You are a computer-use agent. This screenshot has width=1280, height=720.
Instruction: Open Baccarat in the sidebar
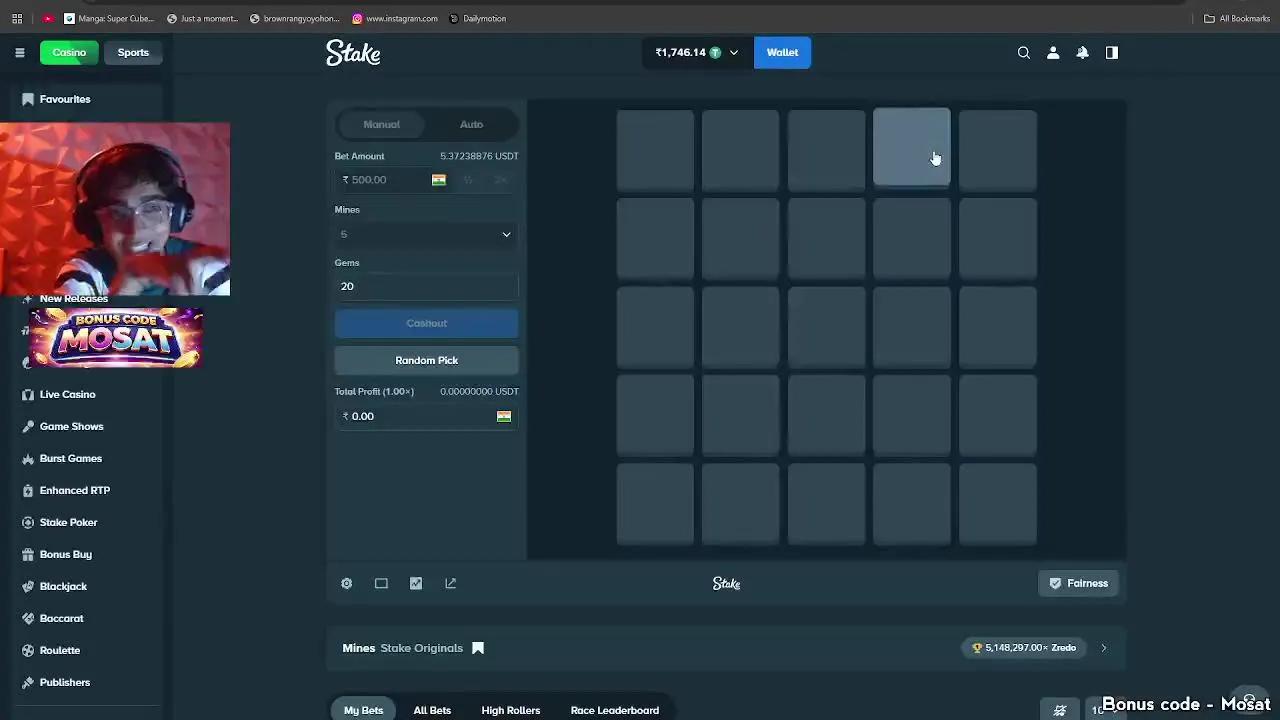61,618
